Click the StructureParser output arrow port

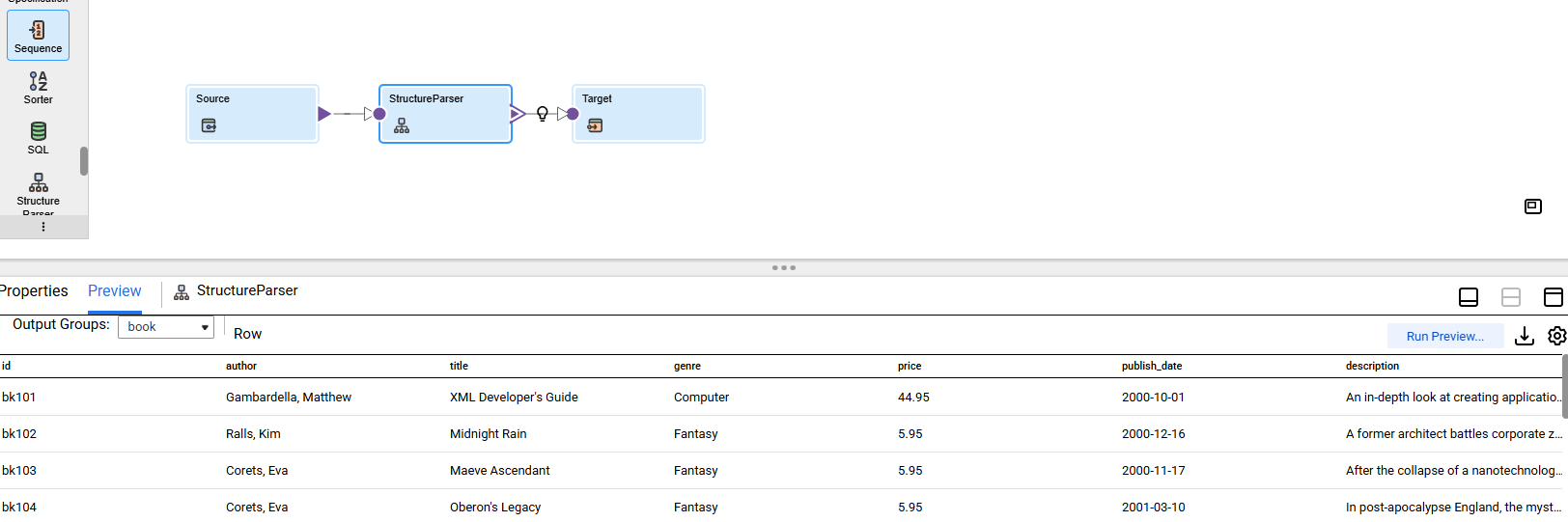point(518,114)
